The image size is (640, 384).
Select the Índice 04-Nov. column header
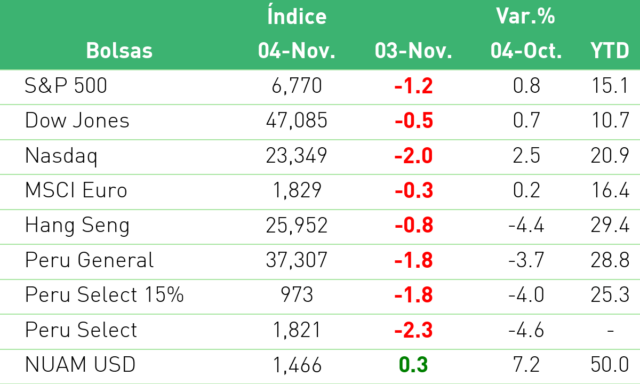297,33
